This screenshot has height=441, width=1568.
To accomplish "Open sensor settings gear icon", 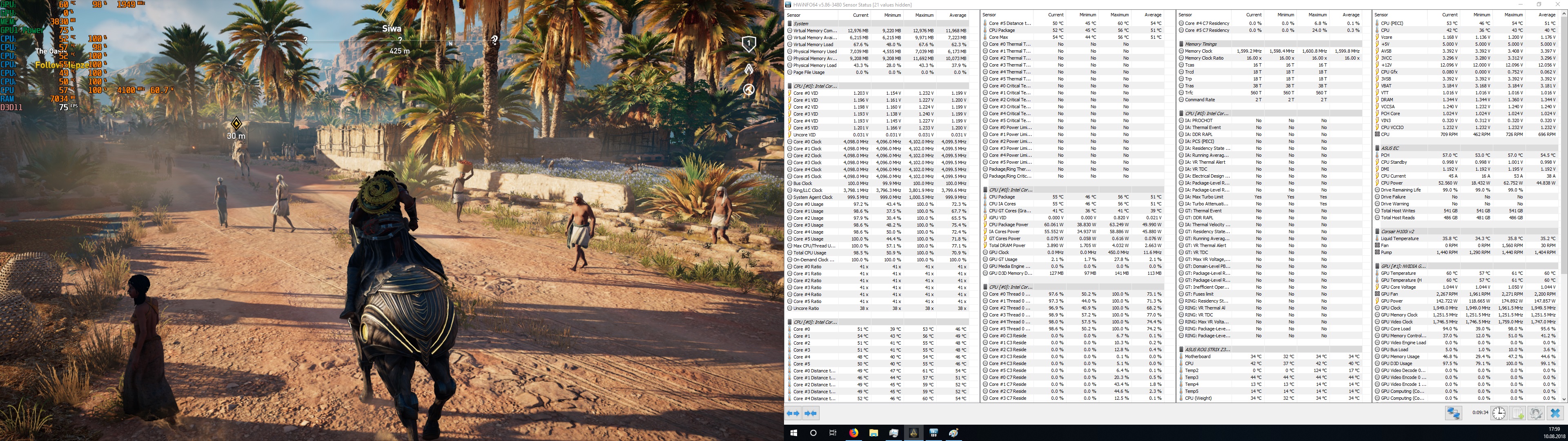I will tap(1536, 413).
